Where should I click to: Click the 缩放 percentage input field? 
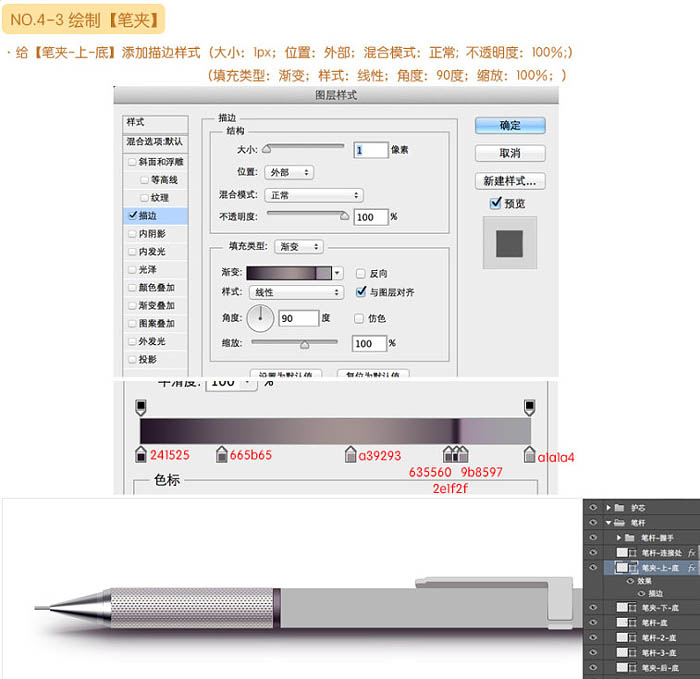pos(369,343)
